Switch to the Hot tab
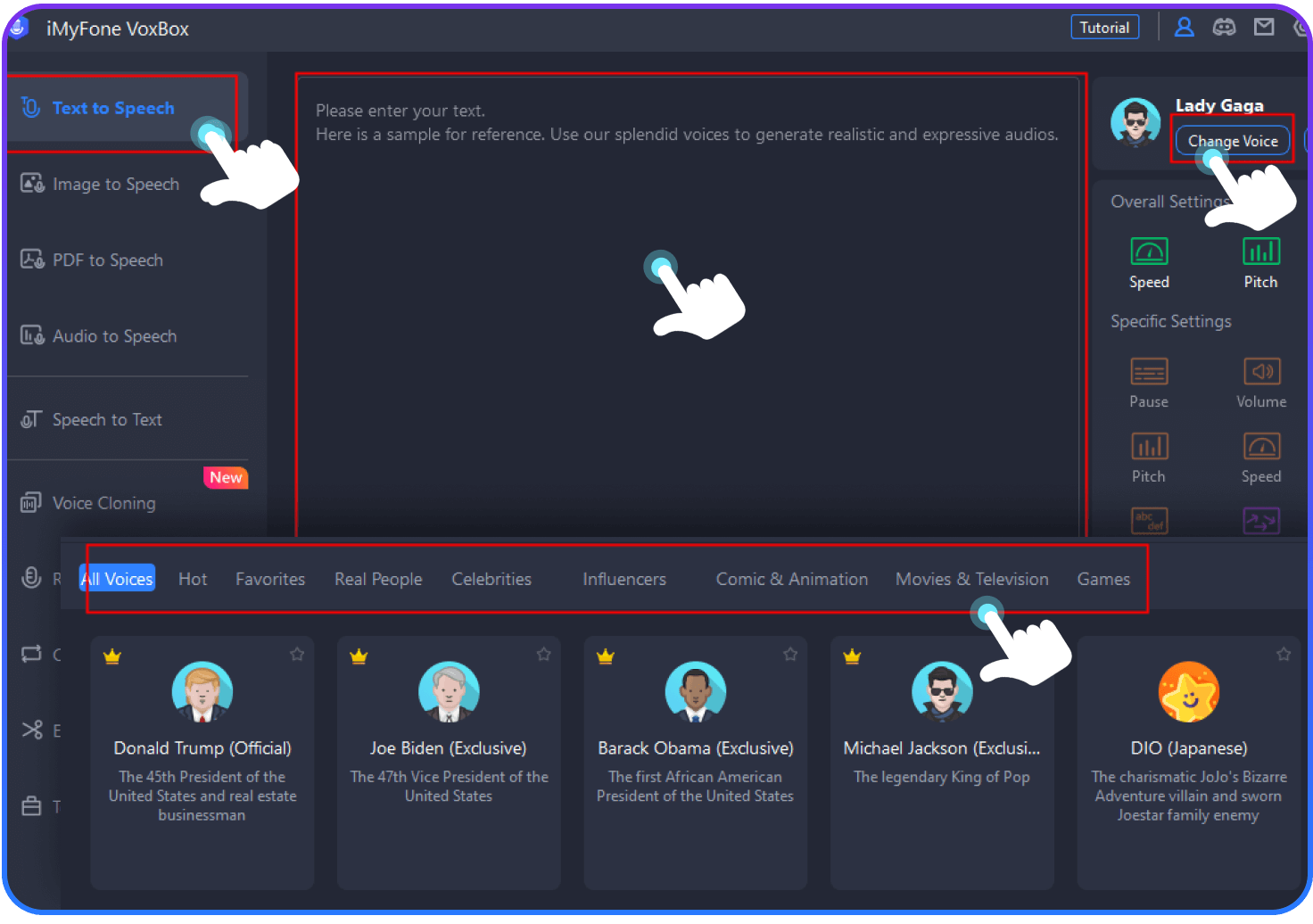1313x924 pixels. click(x=193, y=579)
